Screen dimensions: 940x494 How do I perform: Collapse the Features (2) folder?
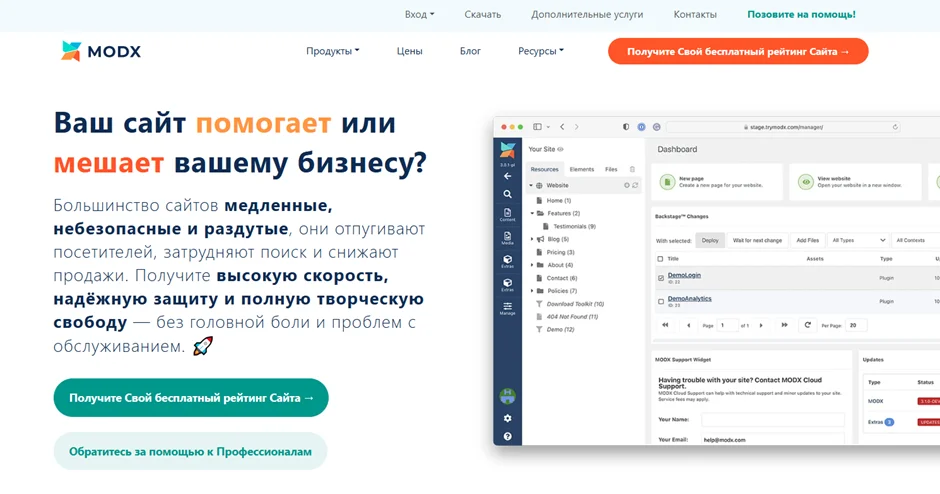pyautogui.click(x=532, y=213)
